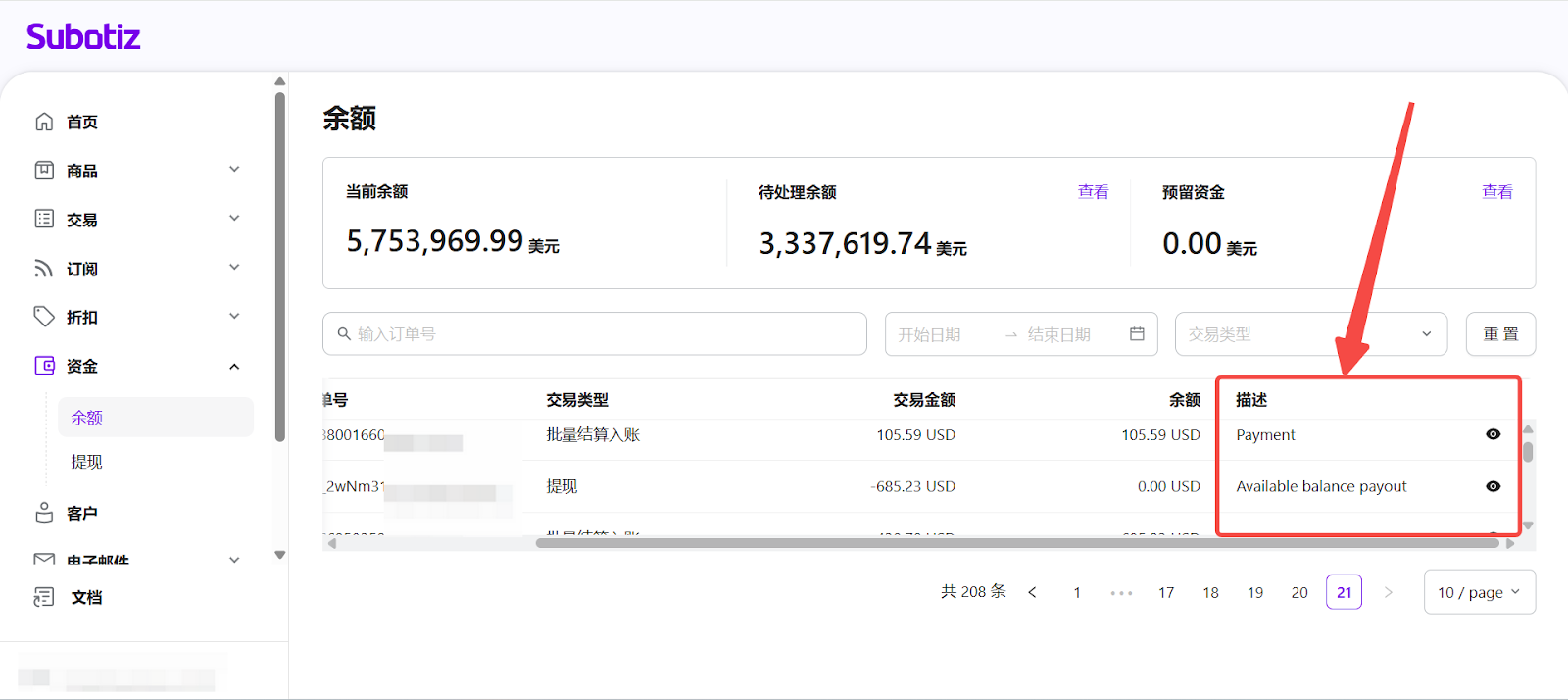Open the transaction type (交易类型) dropdown
Image resolution: width=1568 pixels, height=700 pixels.
coord(1310,334)
